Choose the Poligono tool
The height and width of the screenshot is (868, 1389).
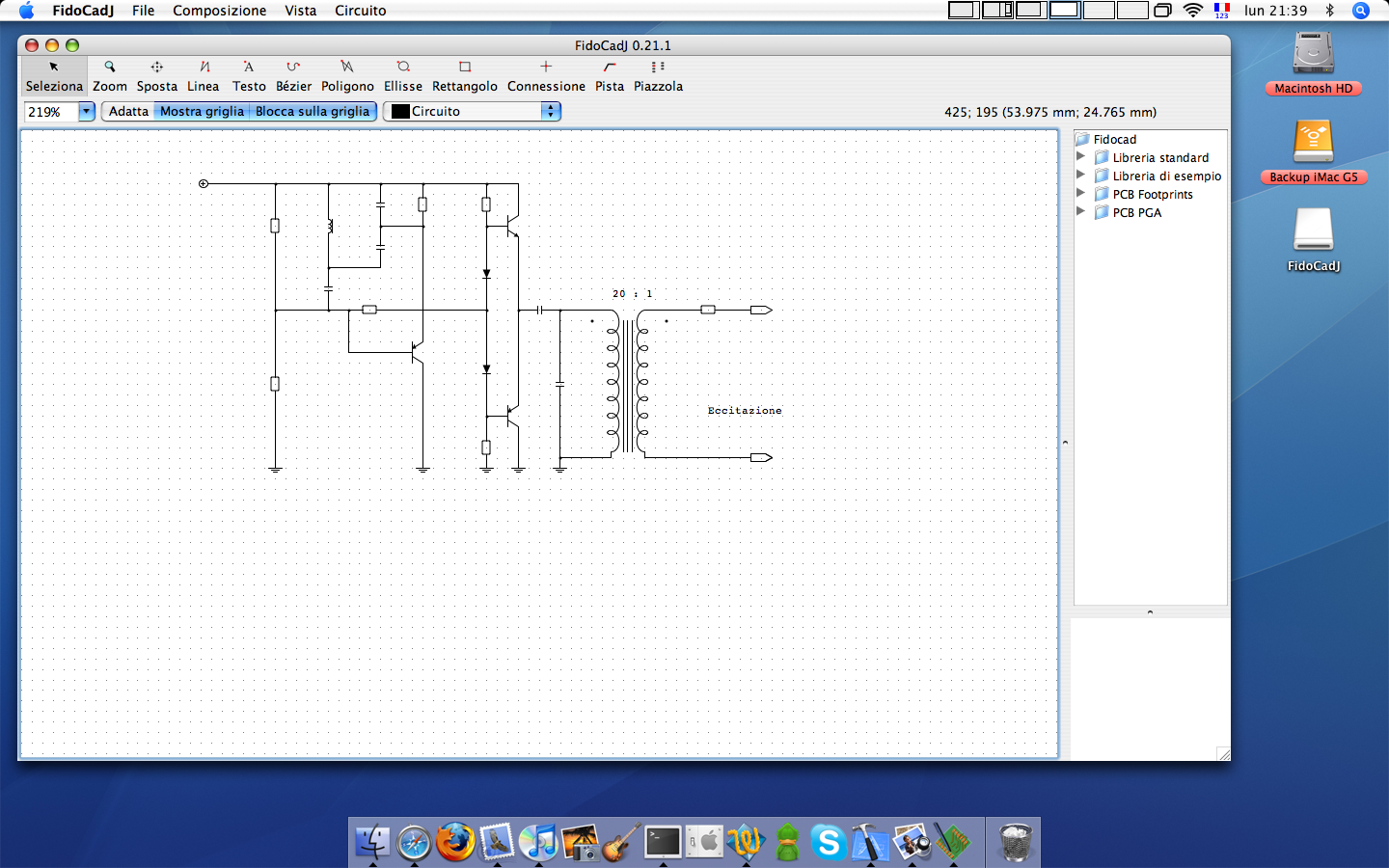347,75
